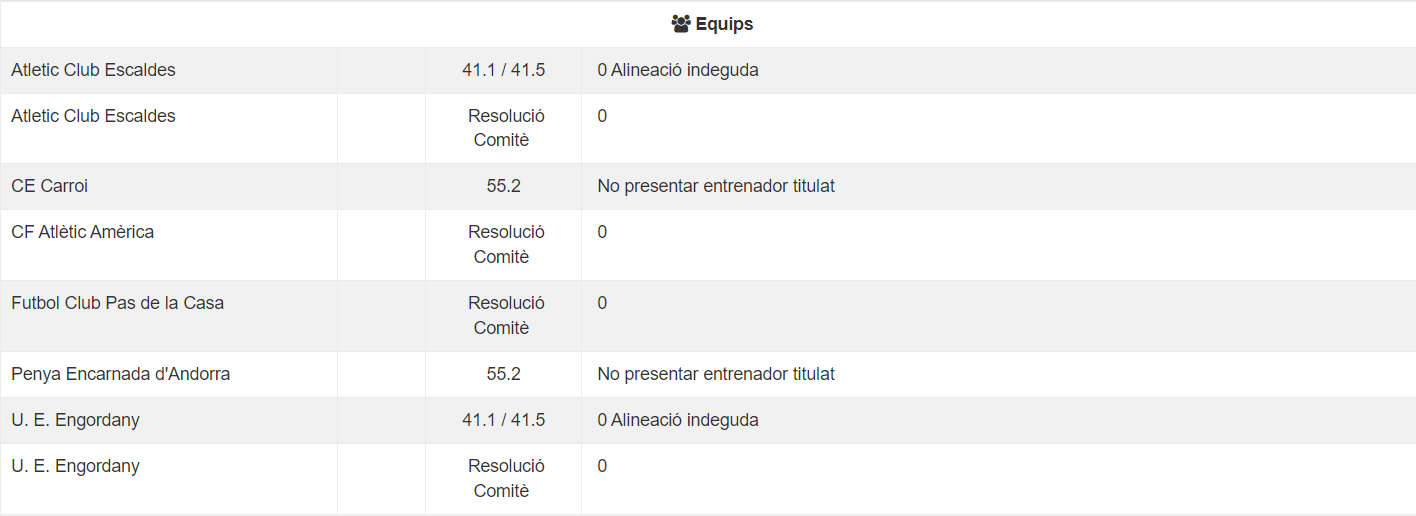The image size is (1416, 516).
Task: Select Penya Encarnada's No presentar entrenador titulat text
Action: tap(716, 374)
